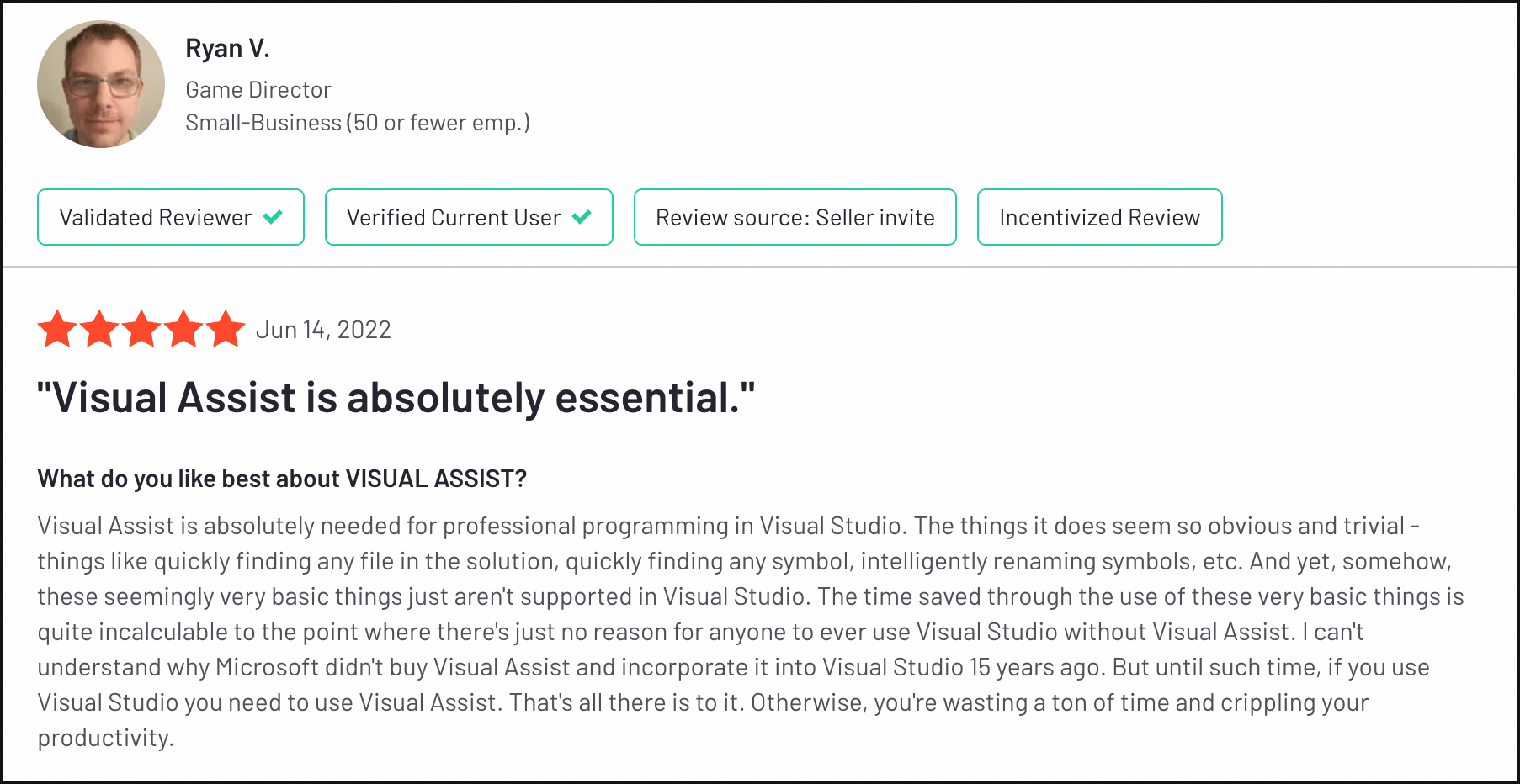Click Ryan V.'s profile photo
The image size is (1520, 784).
[101, 84]
